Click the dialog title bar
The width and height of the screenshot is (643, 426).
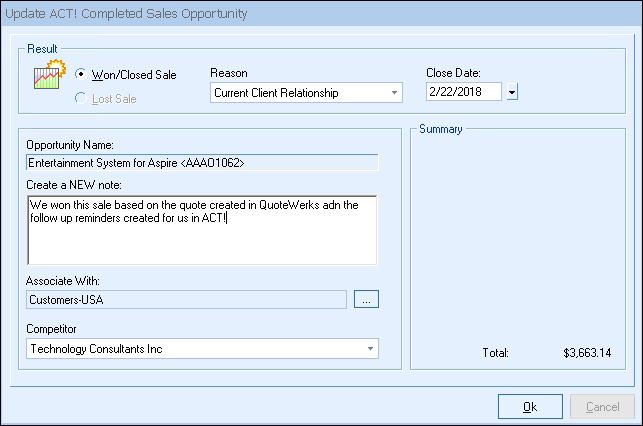point(320,14)
